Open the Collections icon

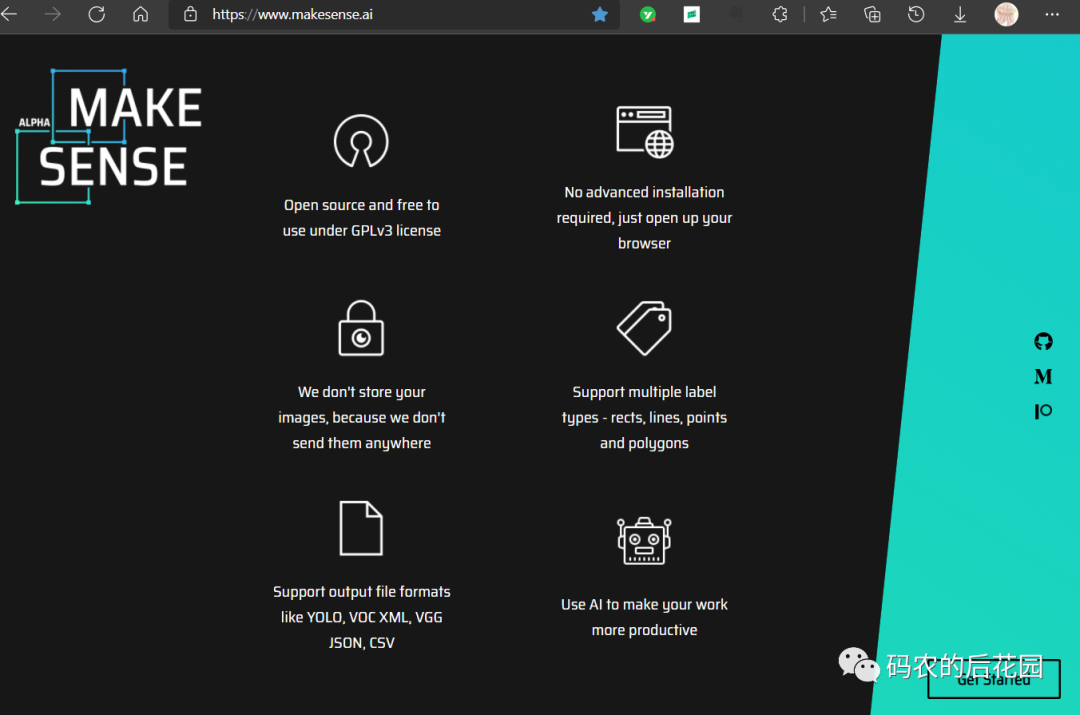pos(873,14)
